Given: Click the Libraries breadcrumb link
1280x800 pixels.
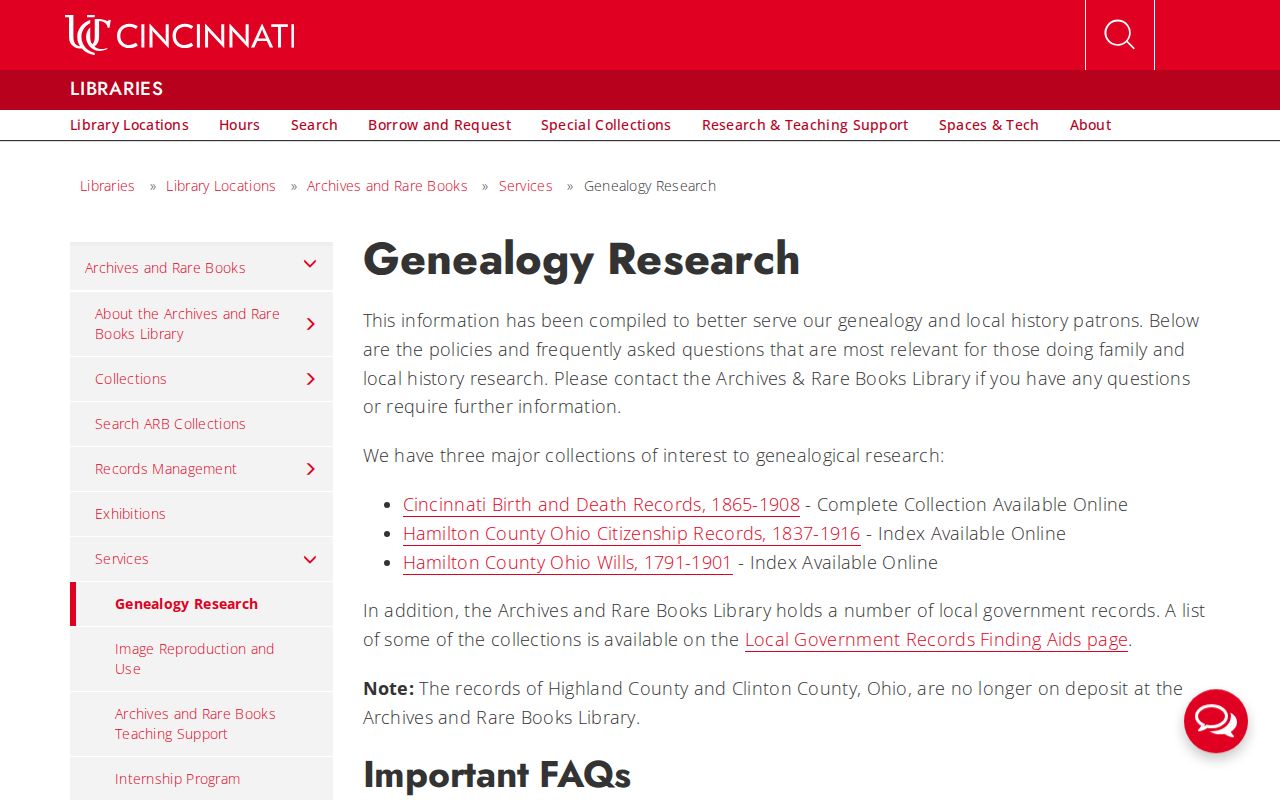Looking at the screenshot, I should point(107,186).
